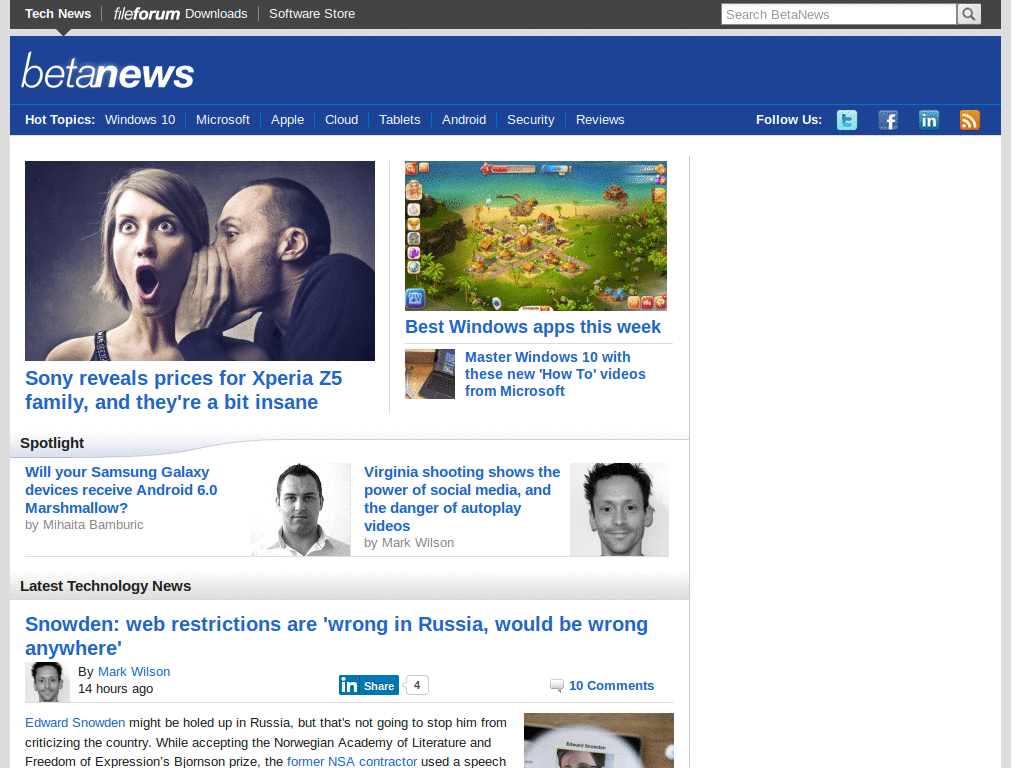The width and height of the screenshot is (1024, 768).
Task: Select the Reviews hot topic
Action: 600,120
